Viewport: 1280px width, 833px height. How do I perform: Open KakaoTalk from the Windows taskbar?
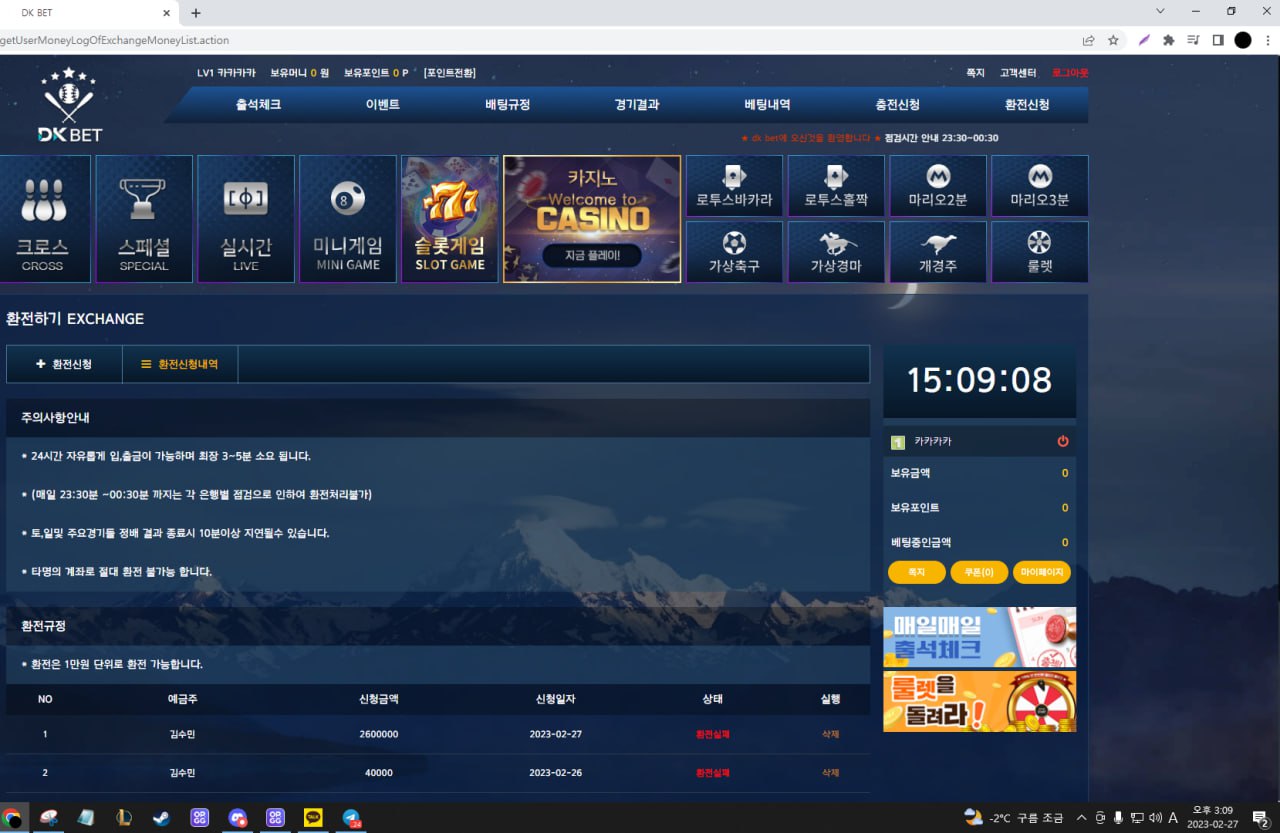[x=313, y=817]
